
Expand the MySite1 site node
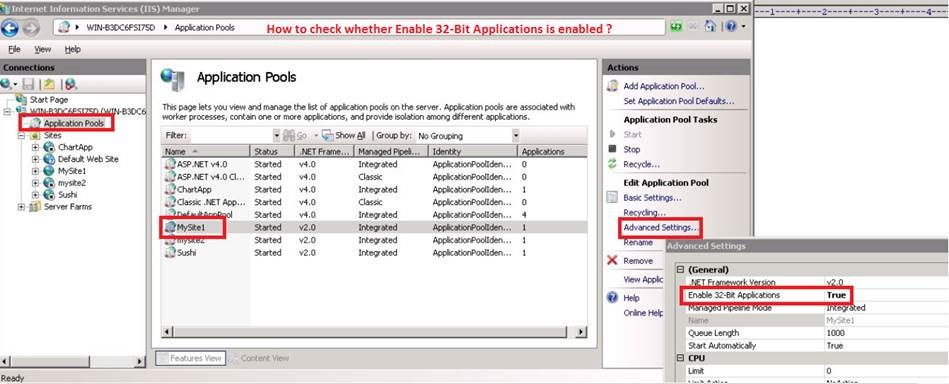click(x=35, y=171)
